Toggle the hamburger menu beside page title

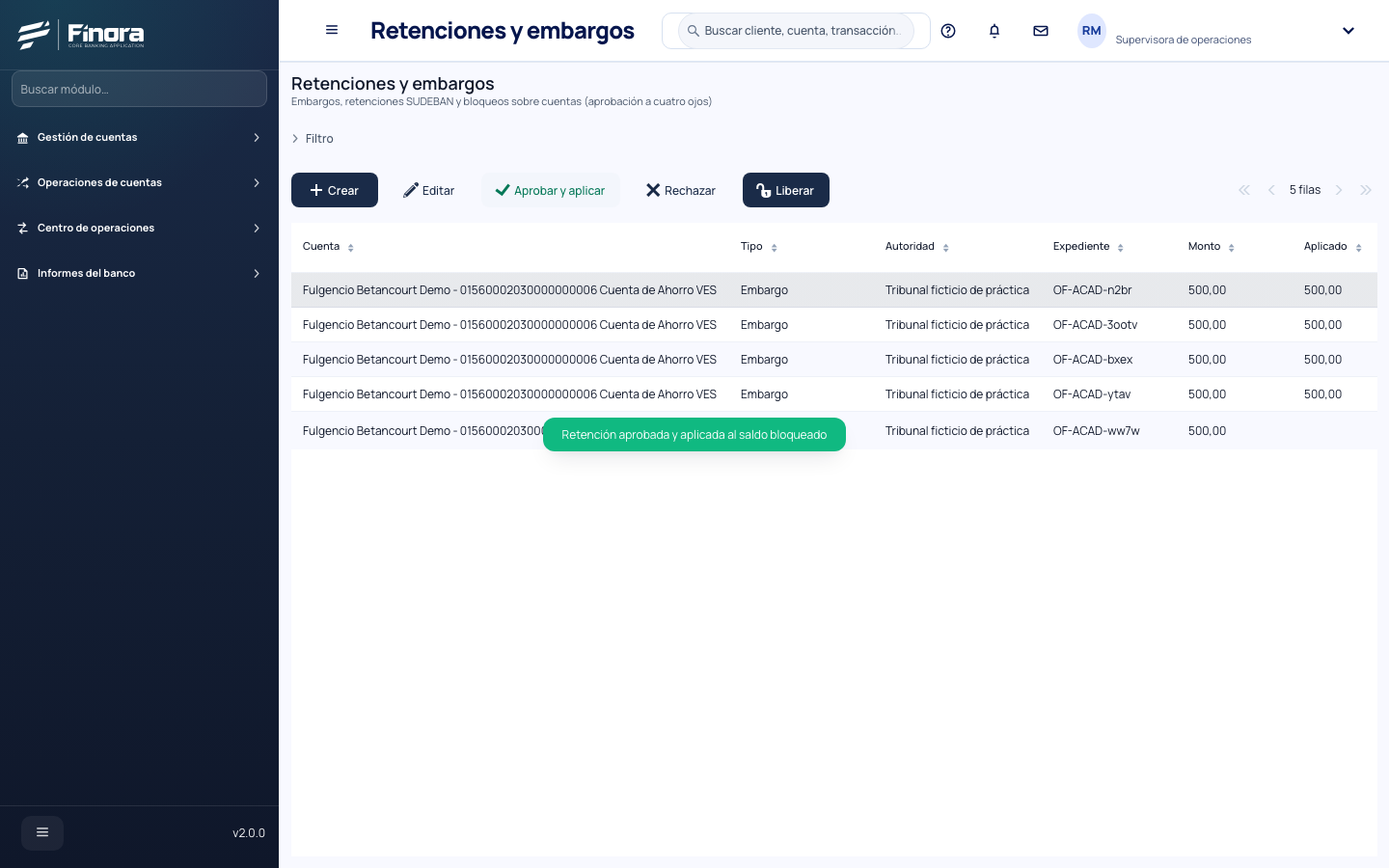tap(332, 30)
